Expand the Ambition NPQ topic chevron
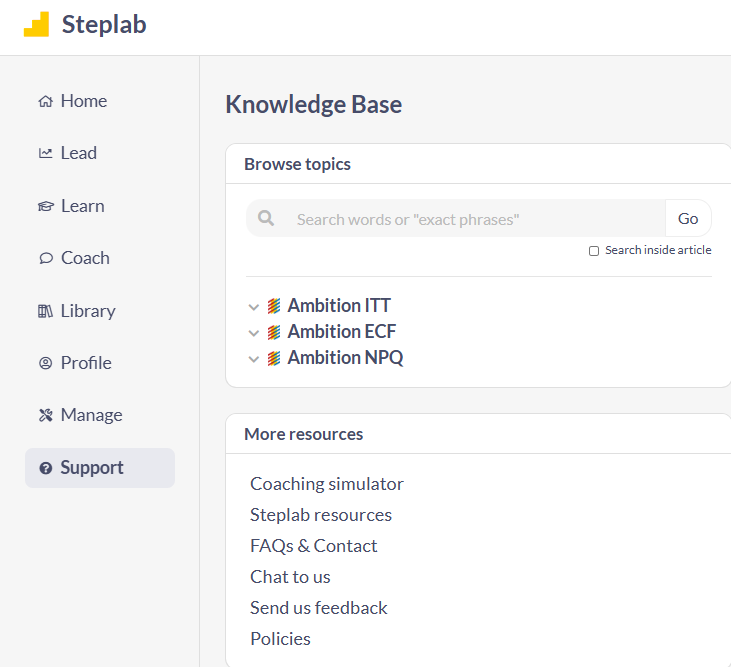Image resolution: width=731 pixels, height=667 pixels. (x=254, y=359)
